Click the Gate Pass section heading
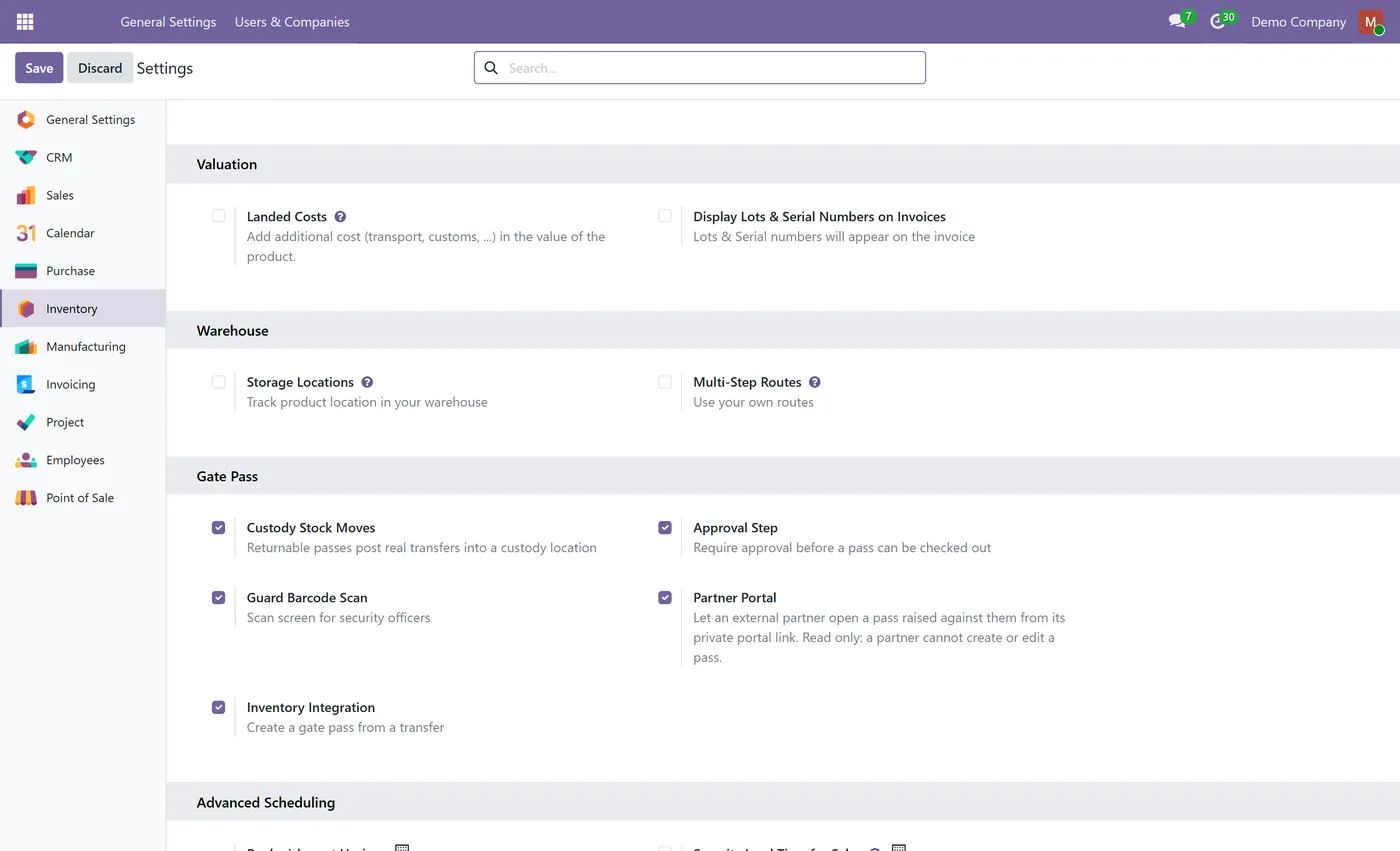Screen dimensions: 1400x851 [227, 476]
